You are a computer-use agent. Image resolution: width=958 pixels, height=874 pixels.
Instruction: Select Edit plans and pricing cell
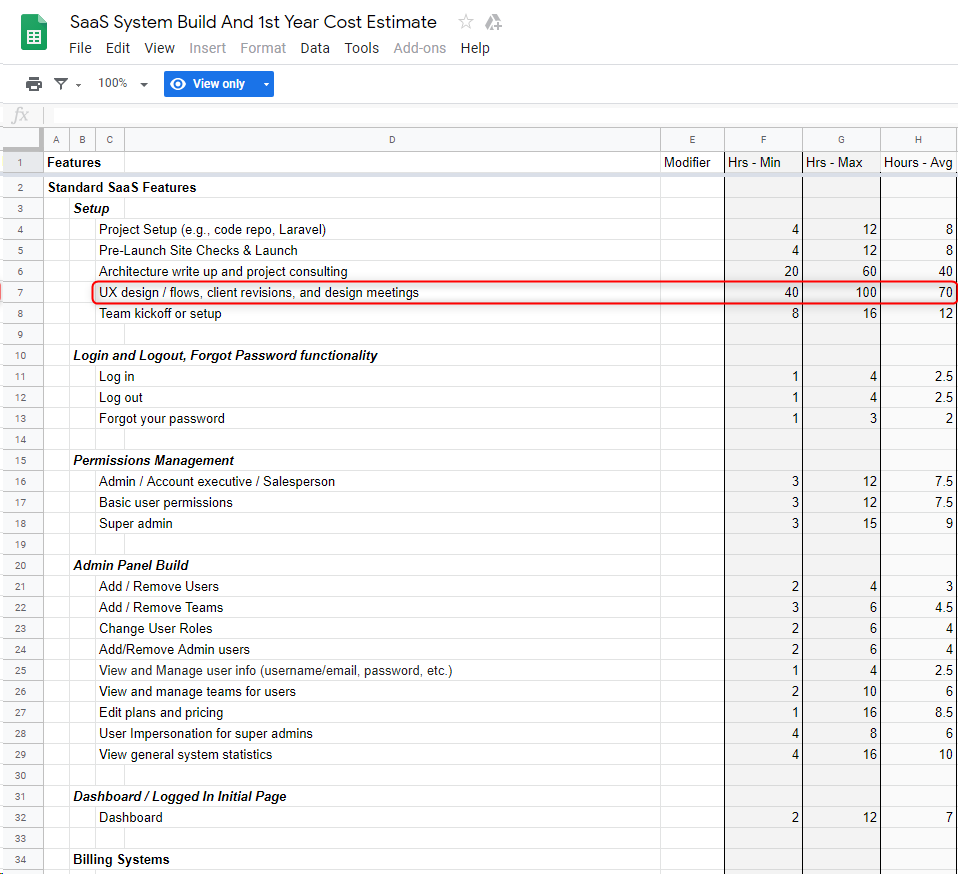(x=161, y=713)
